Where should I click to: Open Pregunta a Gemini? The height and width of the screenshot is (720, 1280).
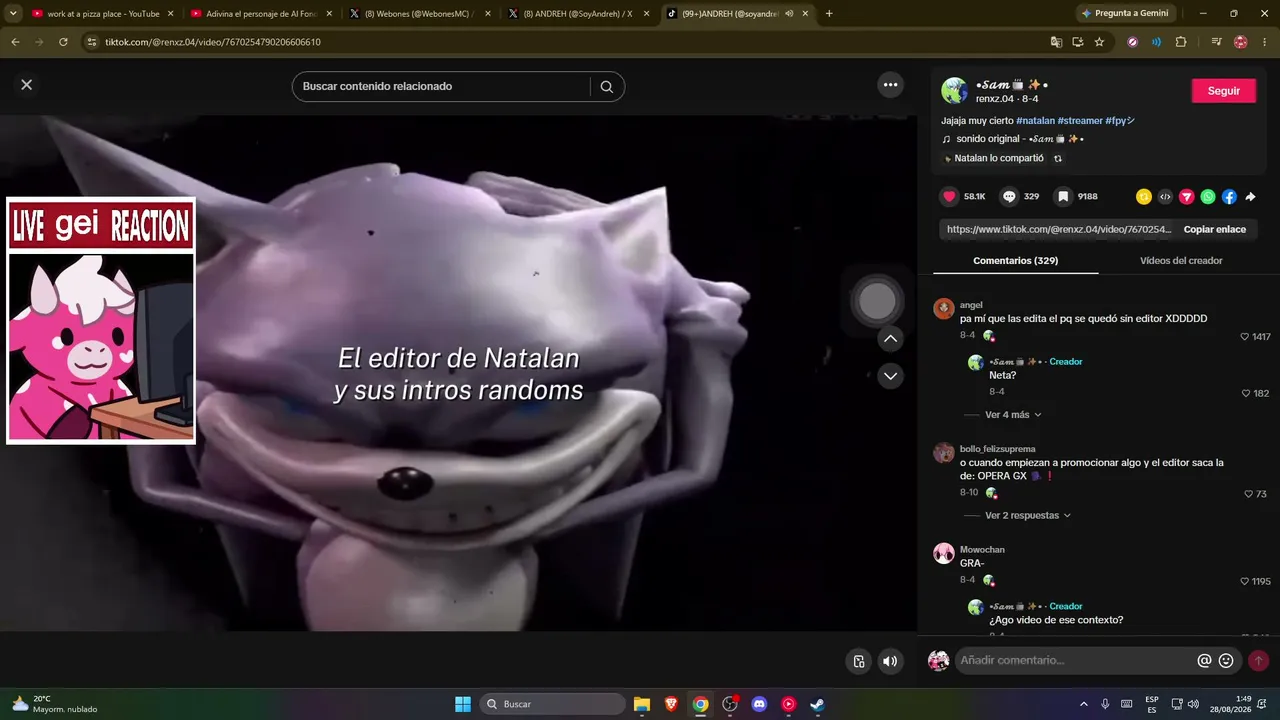pos(1124,14)
